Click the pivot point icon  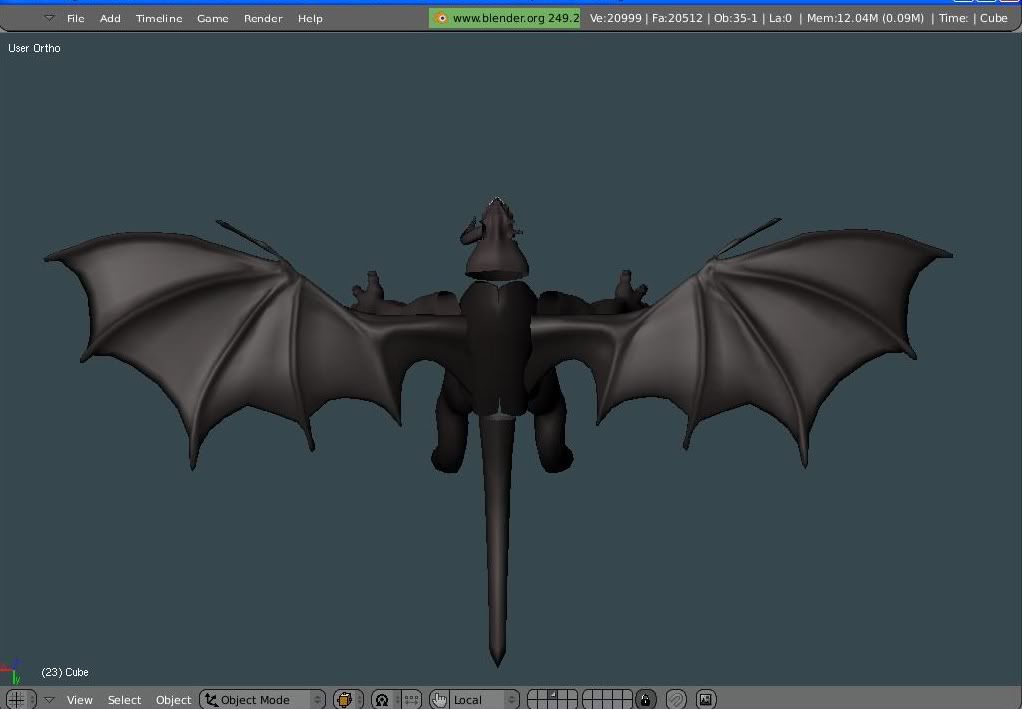(382, 699)
